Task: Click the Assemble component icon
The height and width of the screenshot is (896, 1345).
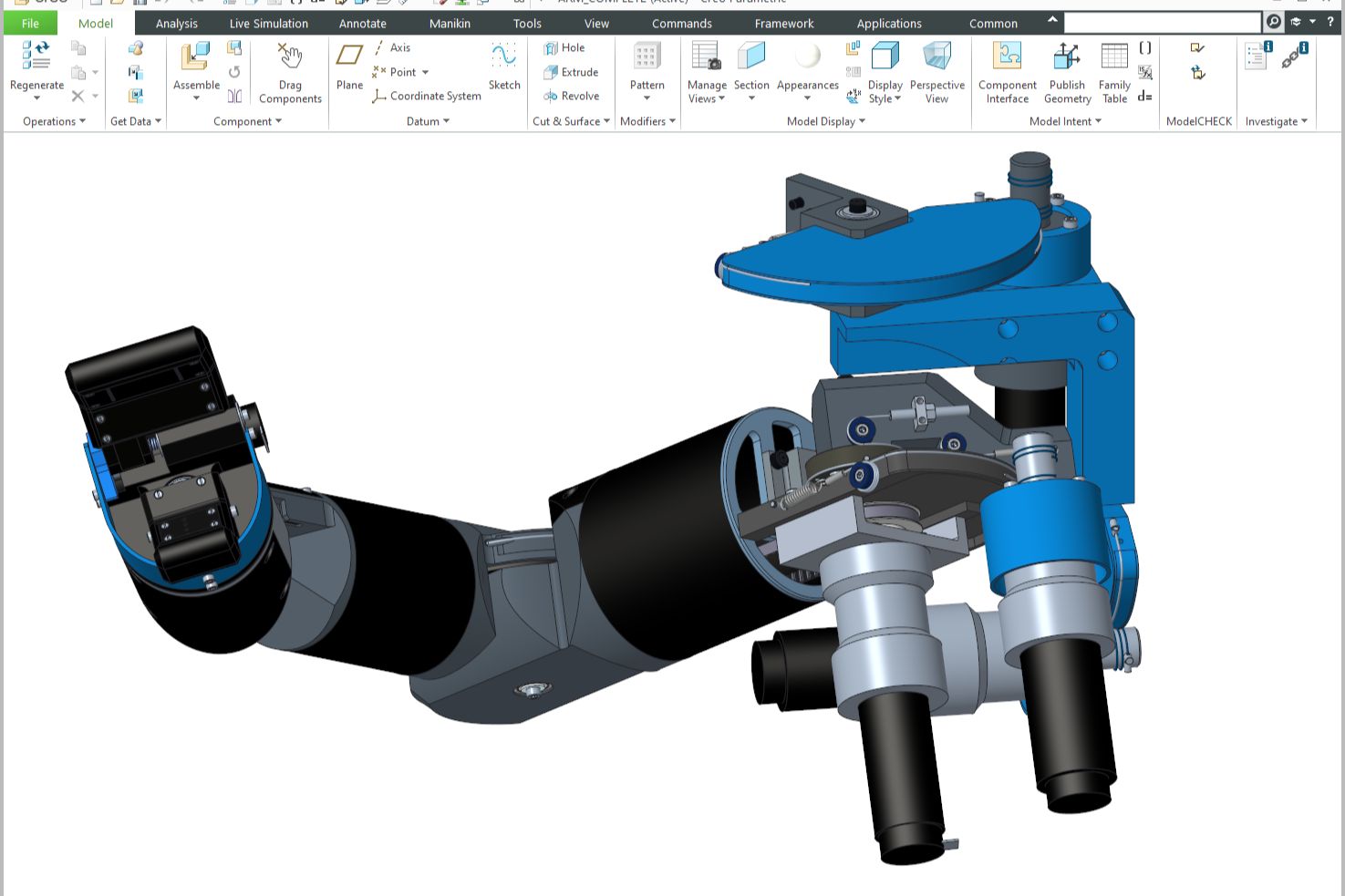Action: click(196, 57)
